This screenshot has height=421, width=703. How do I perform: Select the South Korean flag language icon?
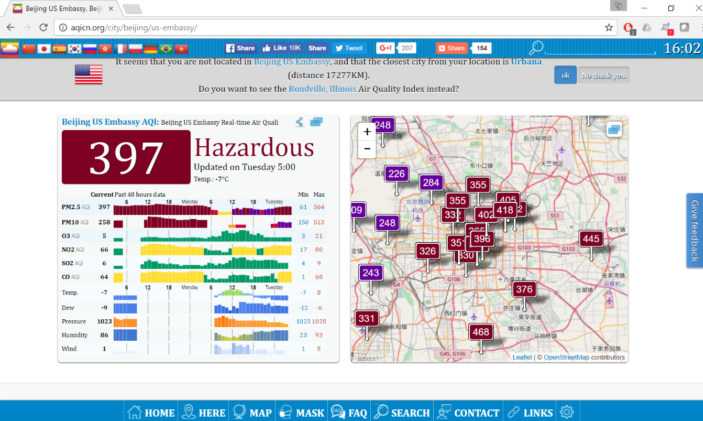pos(74,48)
